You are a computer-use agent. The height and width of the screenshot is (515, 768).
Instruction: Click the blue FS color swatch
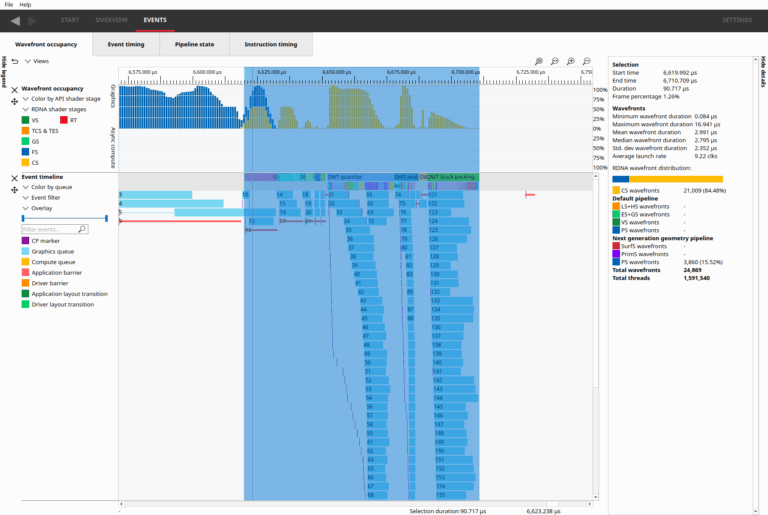[25, 152]
